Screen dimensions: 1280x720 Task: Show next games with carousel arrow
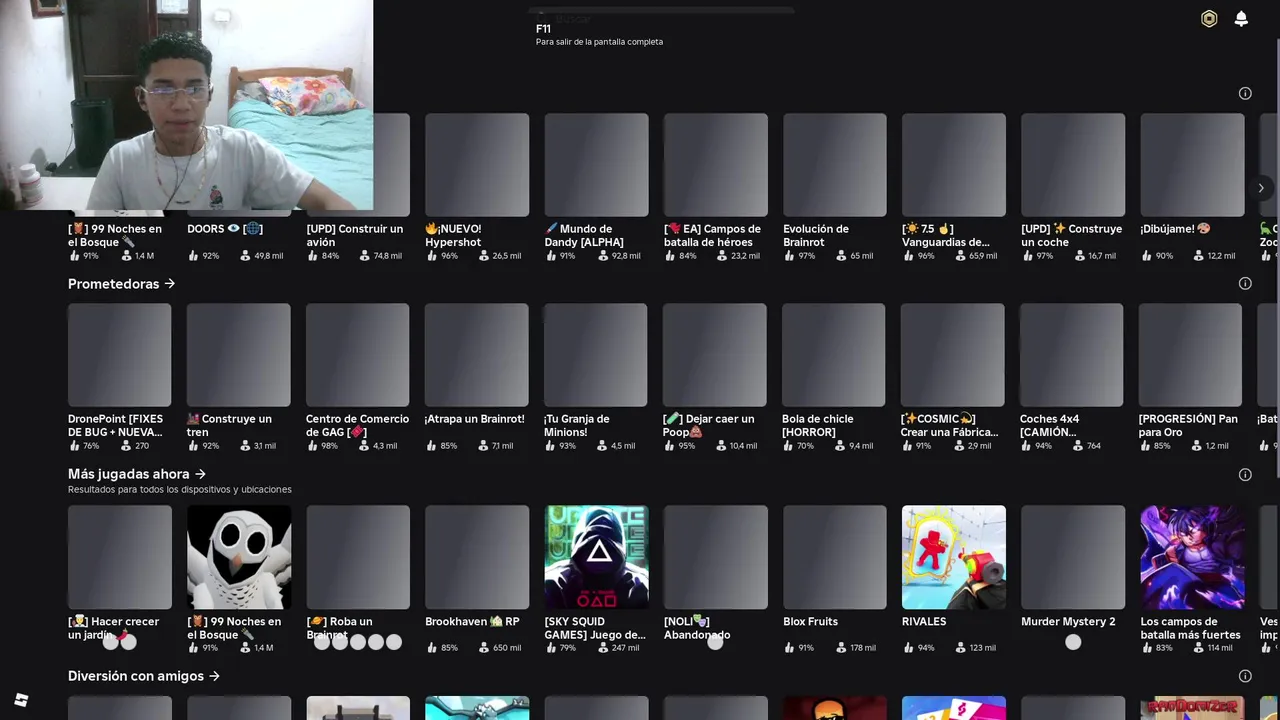[1261, 188]
